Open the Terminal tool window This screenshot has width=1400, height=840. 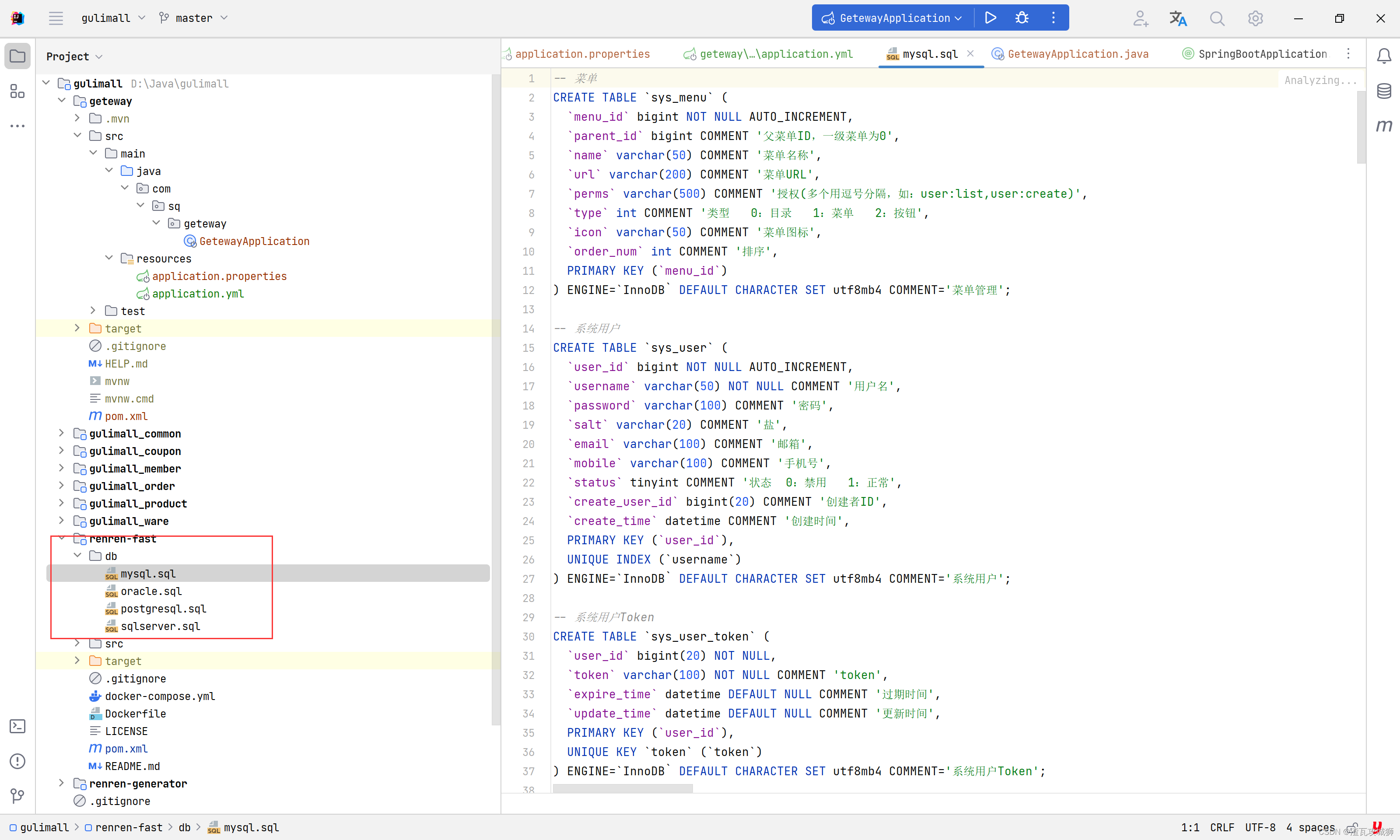point(17,726)
